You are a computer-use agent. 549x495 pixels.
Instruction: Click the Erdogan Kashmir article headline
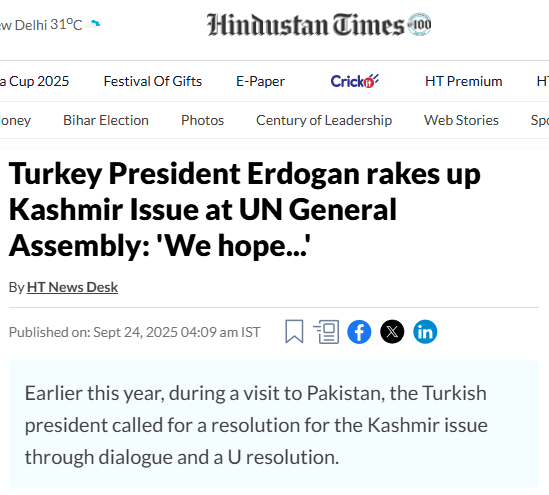(244, 209)
